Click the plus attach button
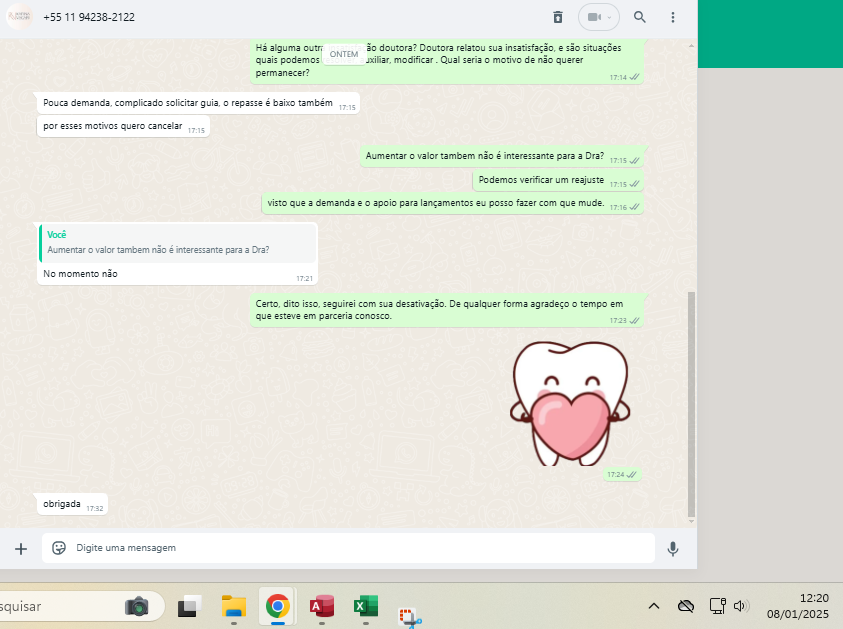Image resolution: width=843 pixels, height=629 pixels. click(20, 548)
